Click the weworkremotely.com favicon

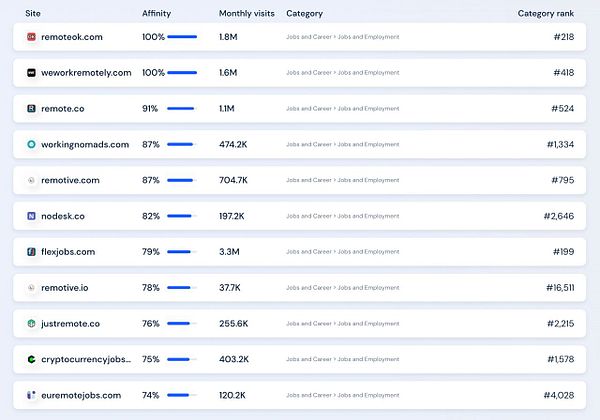[31, 73]
